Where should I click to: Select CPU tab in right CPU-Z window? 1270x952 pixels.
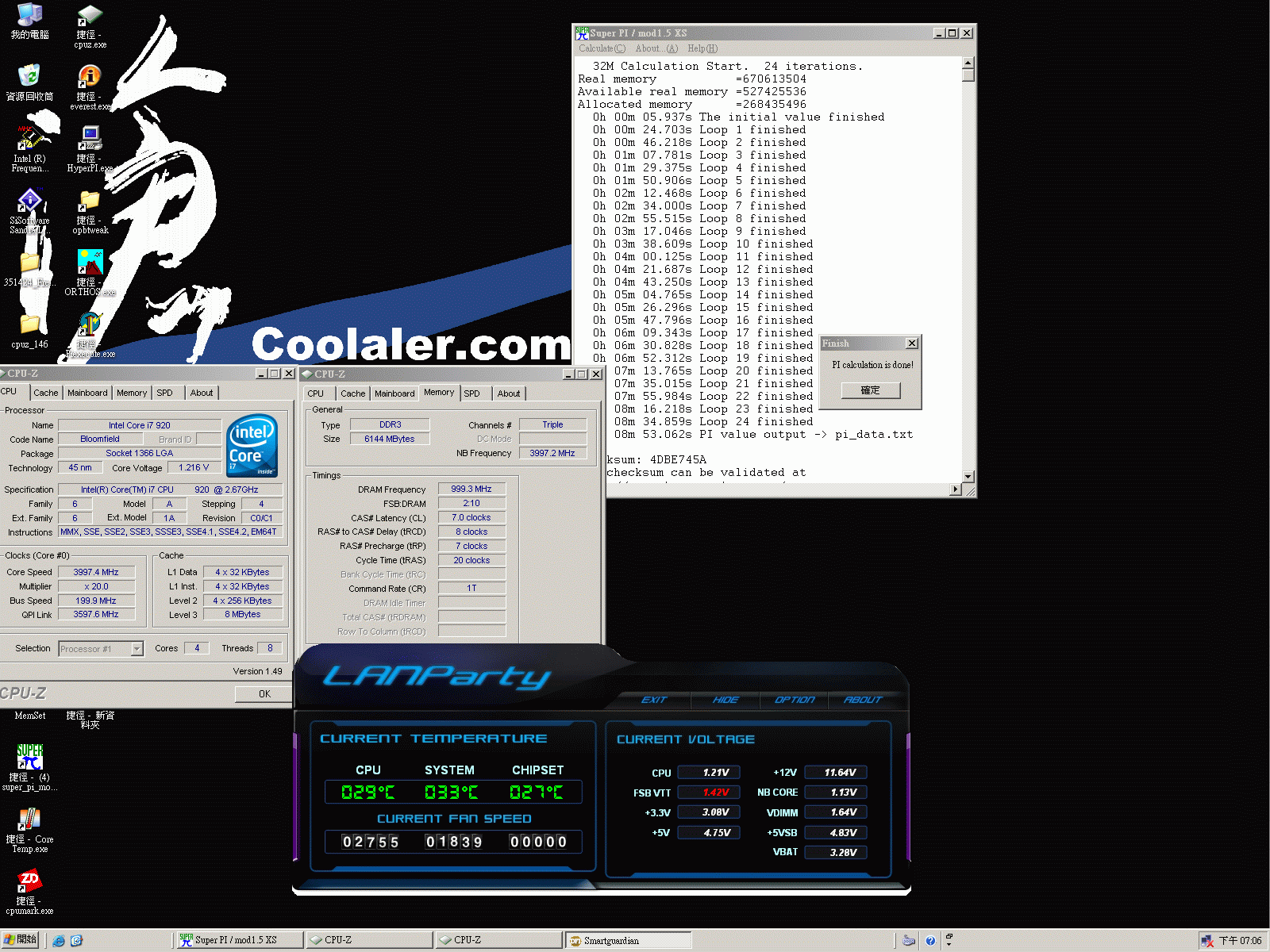315,393
